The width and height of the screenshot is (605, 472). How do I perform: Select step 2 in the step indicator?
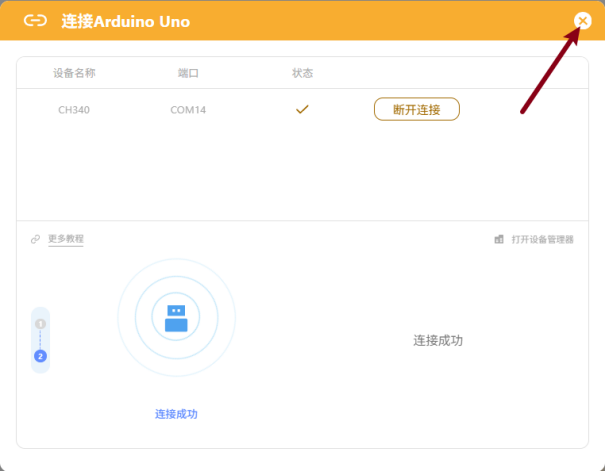(41, 356)
